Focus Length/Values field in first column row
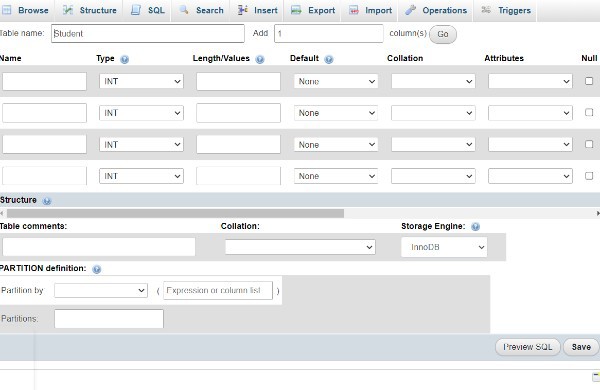This screenshot has width=600, height=390. click(238, 82)
